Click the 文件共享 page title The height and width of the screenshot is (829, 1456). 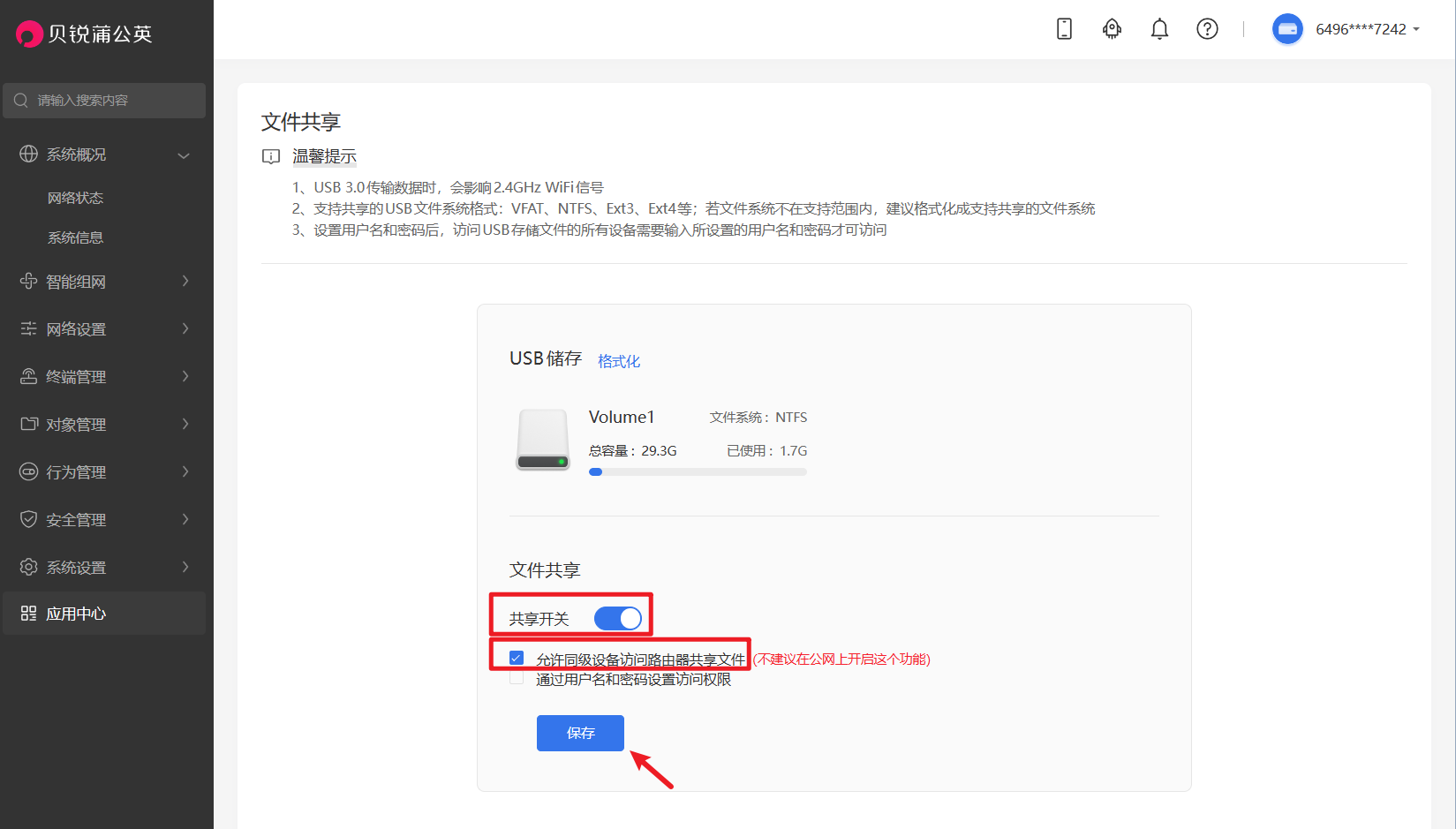click(x=300, y=122)
